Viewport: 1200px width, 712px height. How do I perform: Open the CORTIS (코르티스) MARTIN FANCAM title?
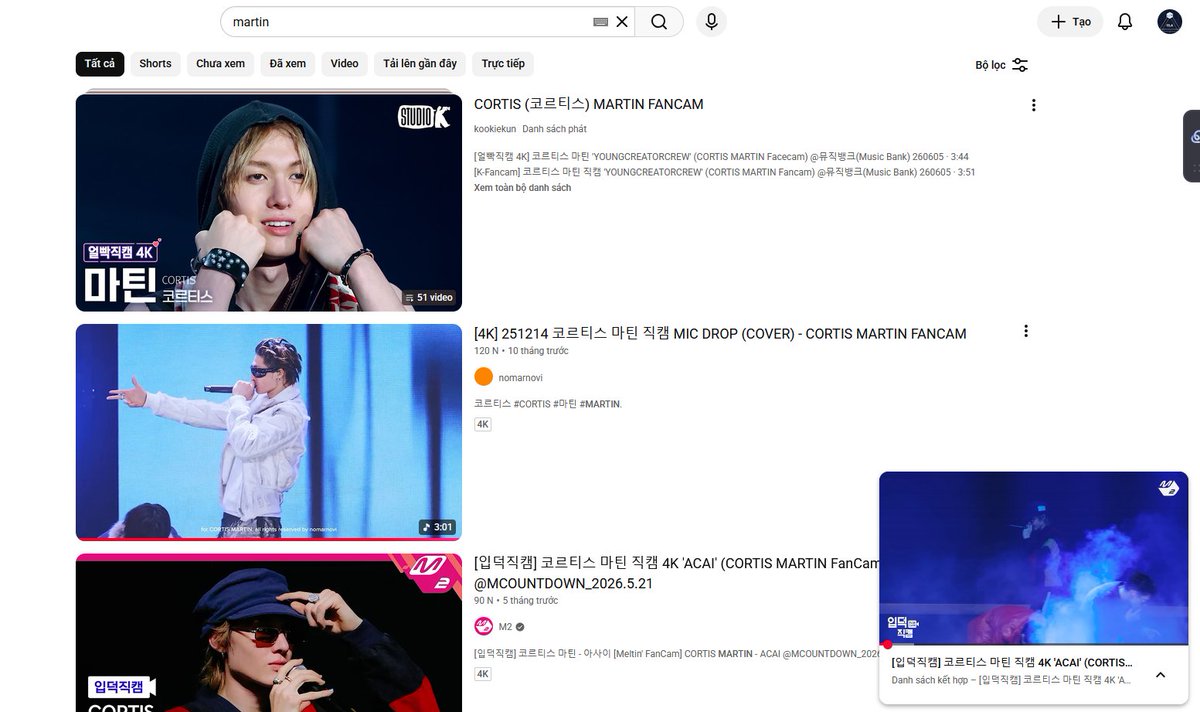(589, 104)
